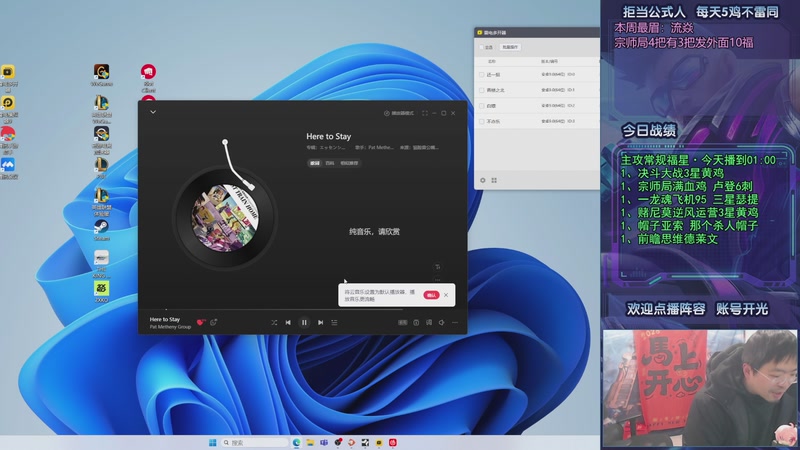Open the source link under the song title
The width and height of the screenshot is (800, 450).
419,147
